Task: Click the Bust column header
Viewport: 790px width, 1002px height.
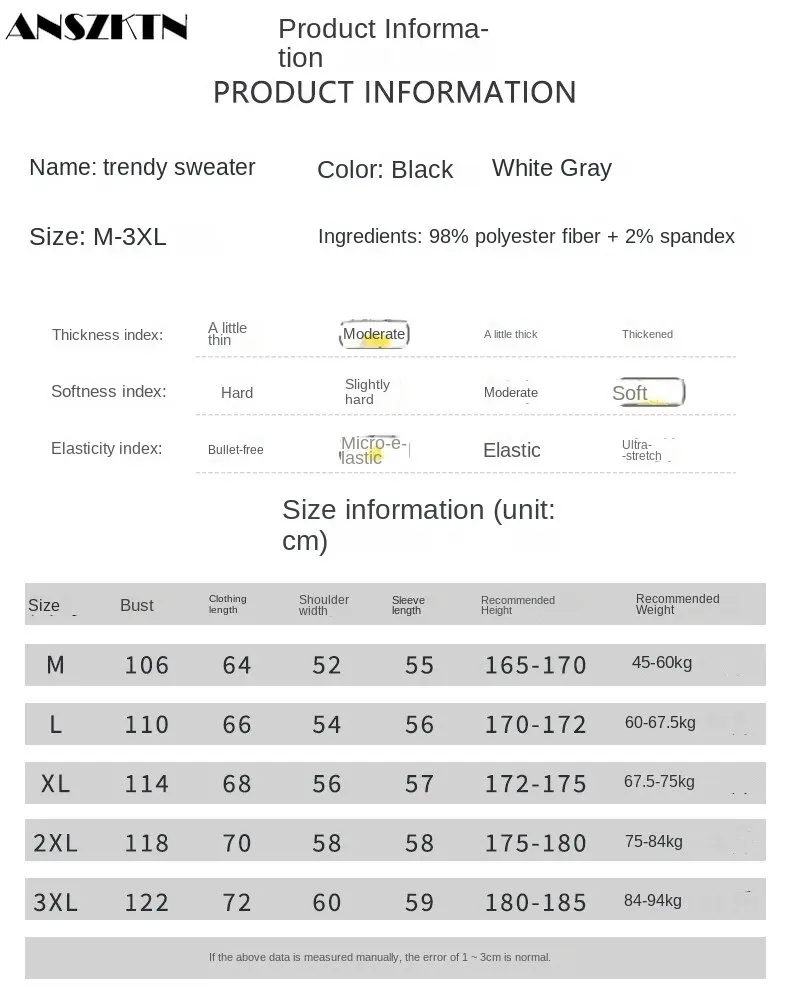Action: pyautogui.click(x=137, y=605)
